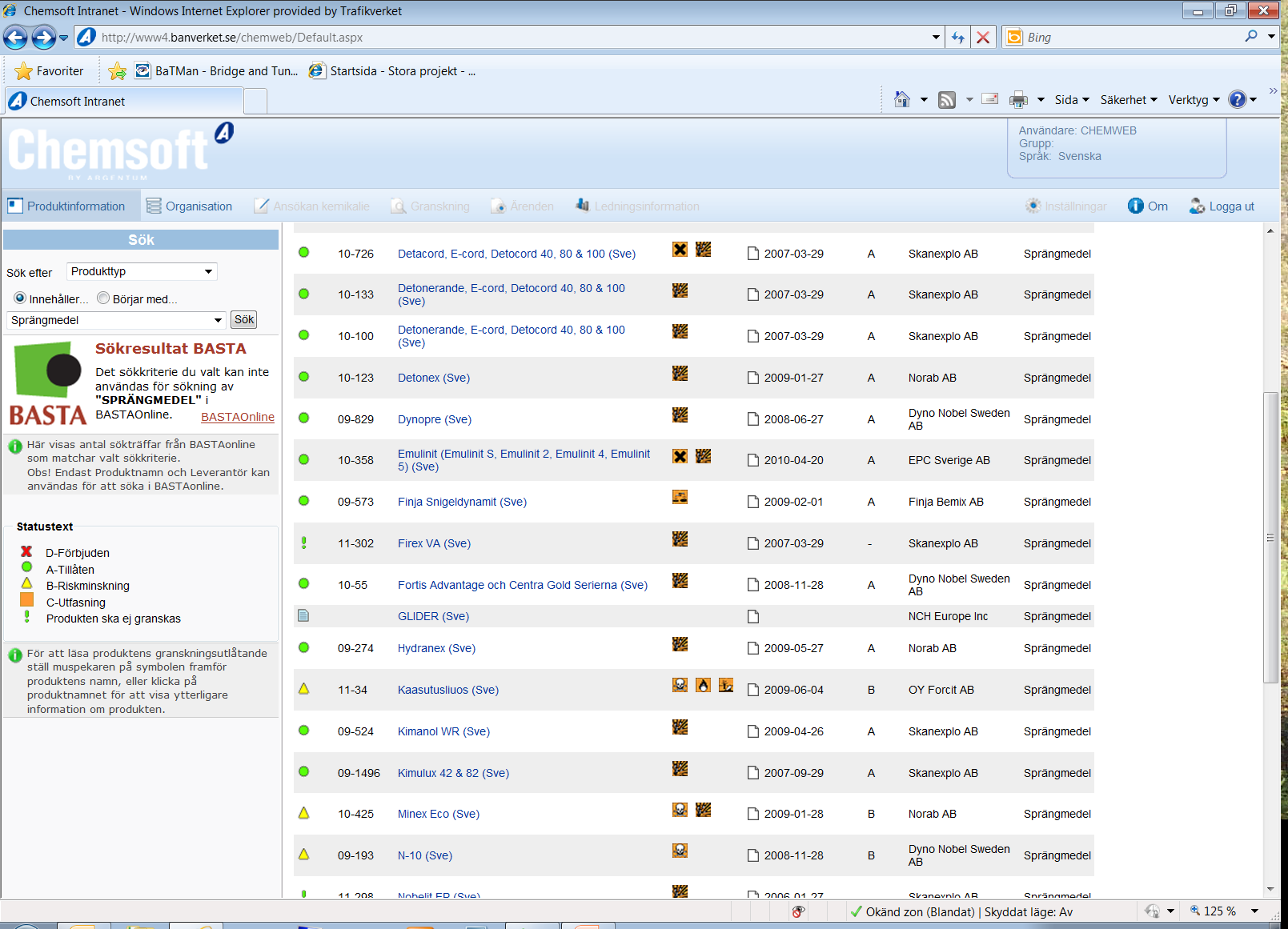Click the RSS feeds icon
1288x929 pixels.
947,99
